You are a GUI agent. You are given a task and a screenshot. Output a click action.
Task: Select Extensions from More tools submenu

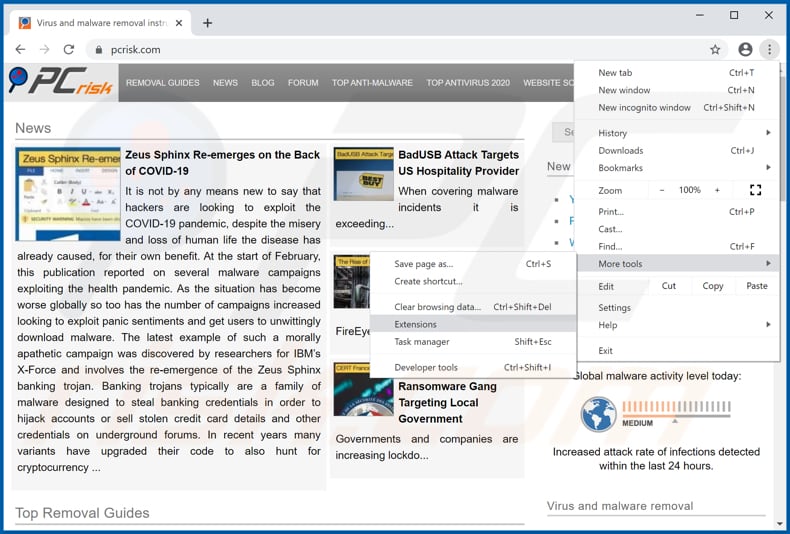pos(415,324)
